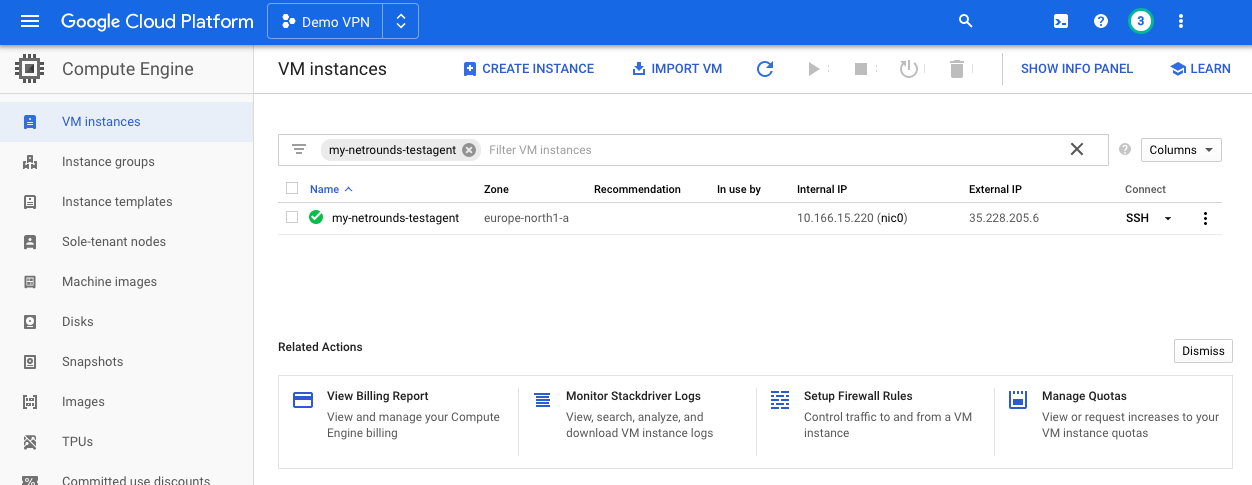Click the Setup Firewall Rules icon

780,400
